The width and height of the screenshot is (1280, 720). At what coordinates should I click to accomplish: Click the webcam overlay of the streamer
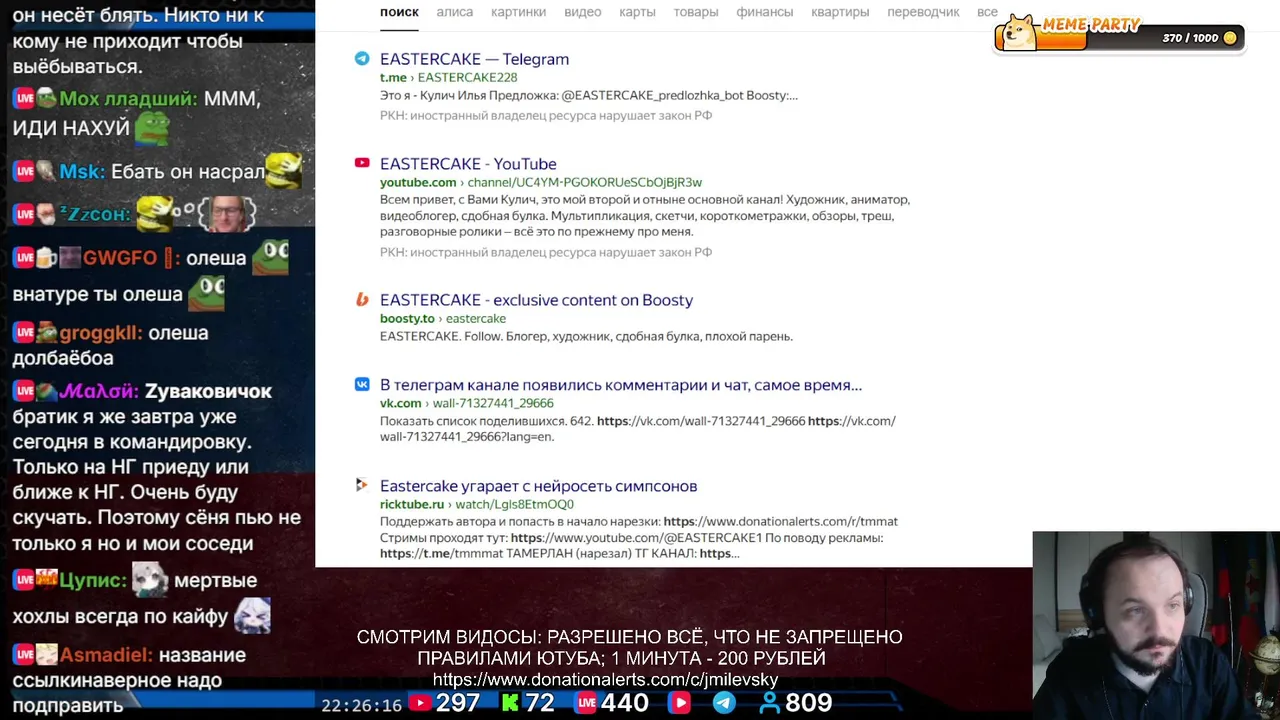pyautogui.click(x=1156, y=625)
